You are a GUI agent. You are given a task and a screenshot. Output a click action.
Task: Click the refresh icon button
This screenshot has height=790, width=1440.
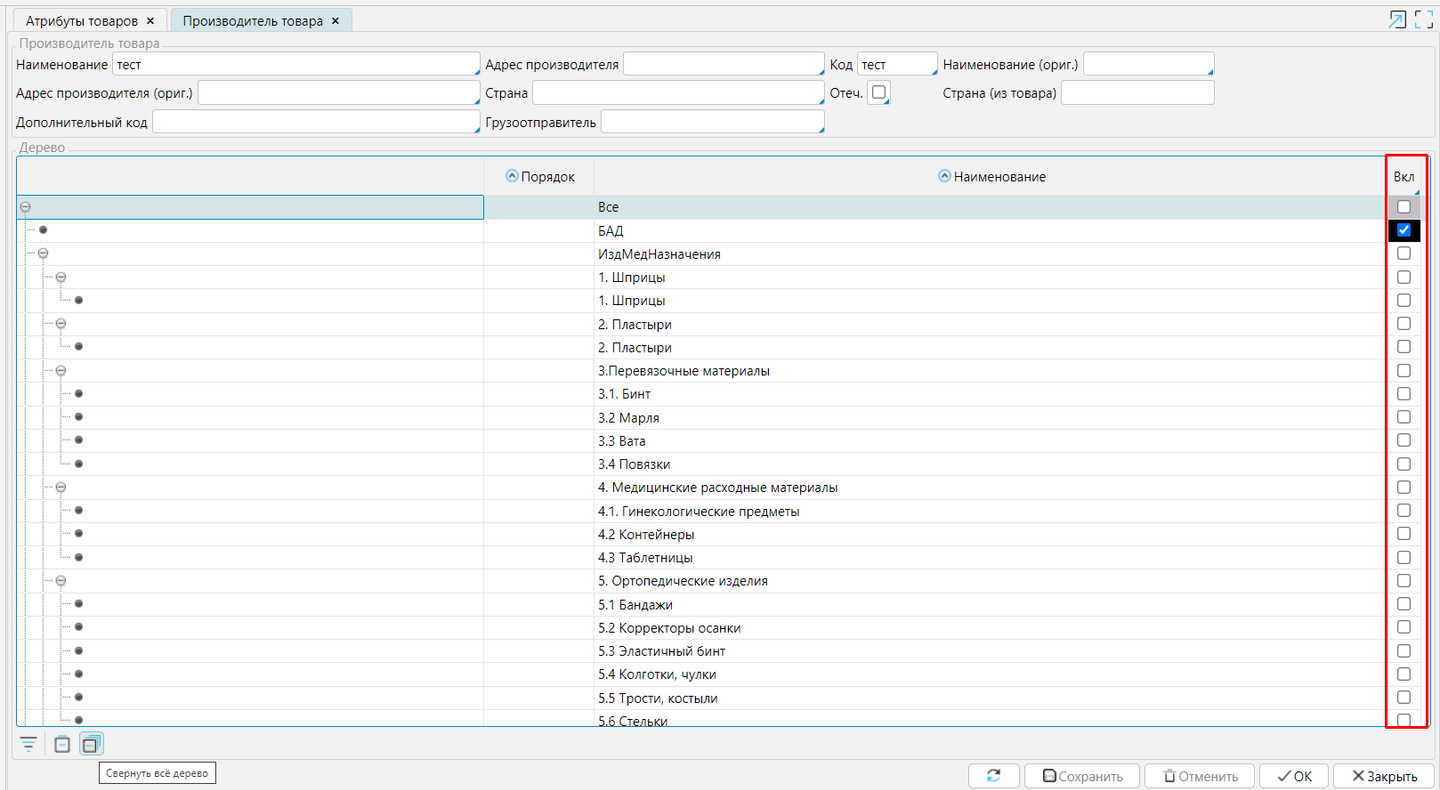coord(993,776)
